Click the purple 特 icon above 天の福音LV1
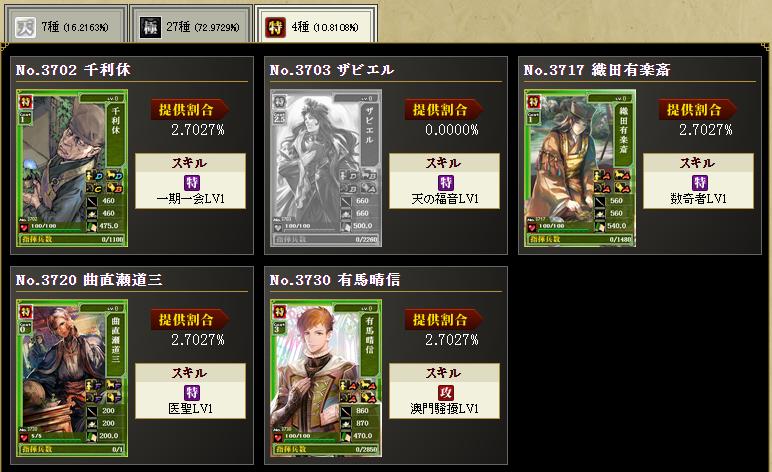This screenshot has width=772, height=472. (446, 183)
